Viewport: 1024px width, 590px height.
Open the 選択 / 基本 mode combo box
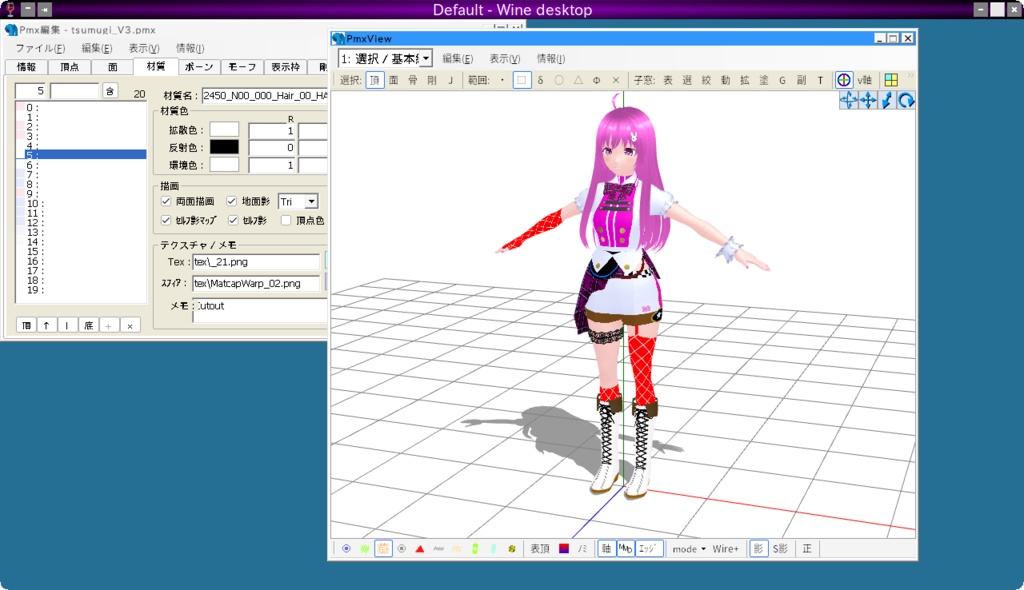pos(385,57)
